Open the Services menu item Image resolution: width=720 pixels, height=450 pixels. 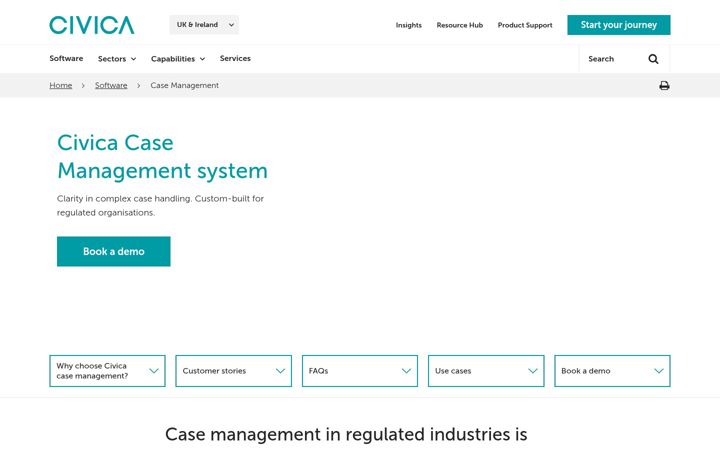click(x=235, y=58)
